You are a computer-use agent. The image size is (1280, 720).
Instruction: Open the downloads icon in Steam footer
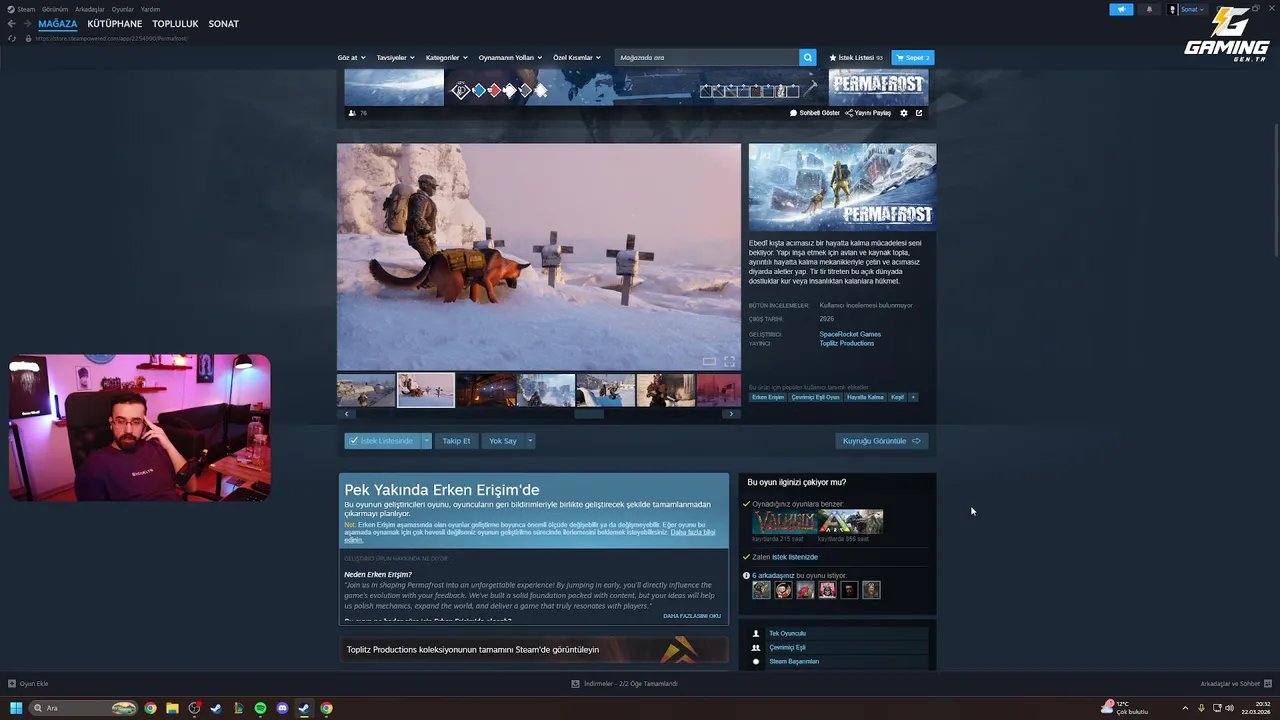click(575, 684)
